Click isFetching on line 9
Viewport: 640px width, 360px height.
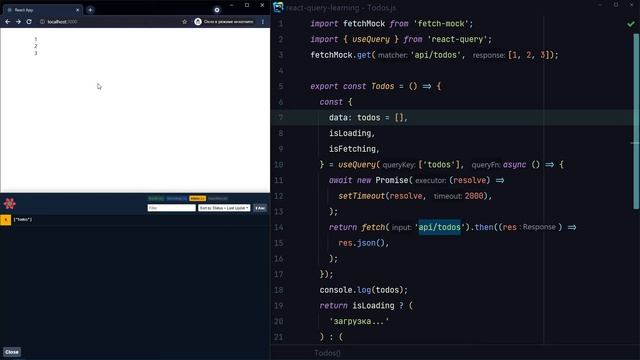coord(352,149)
